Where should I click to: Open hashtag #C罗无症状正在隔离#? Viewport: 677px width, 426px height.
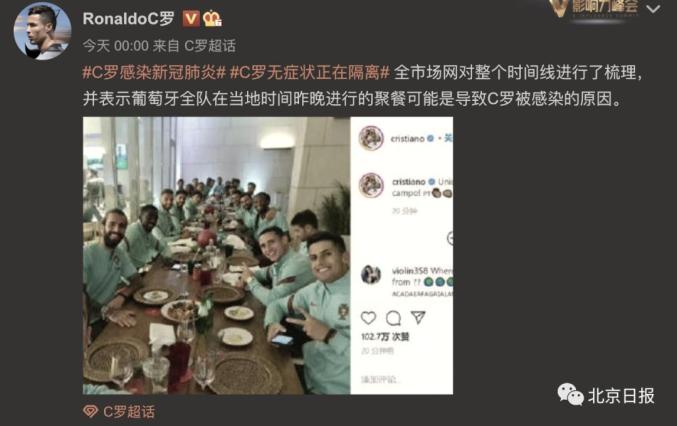tap(310, 73)
